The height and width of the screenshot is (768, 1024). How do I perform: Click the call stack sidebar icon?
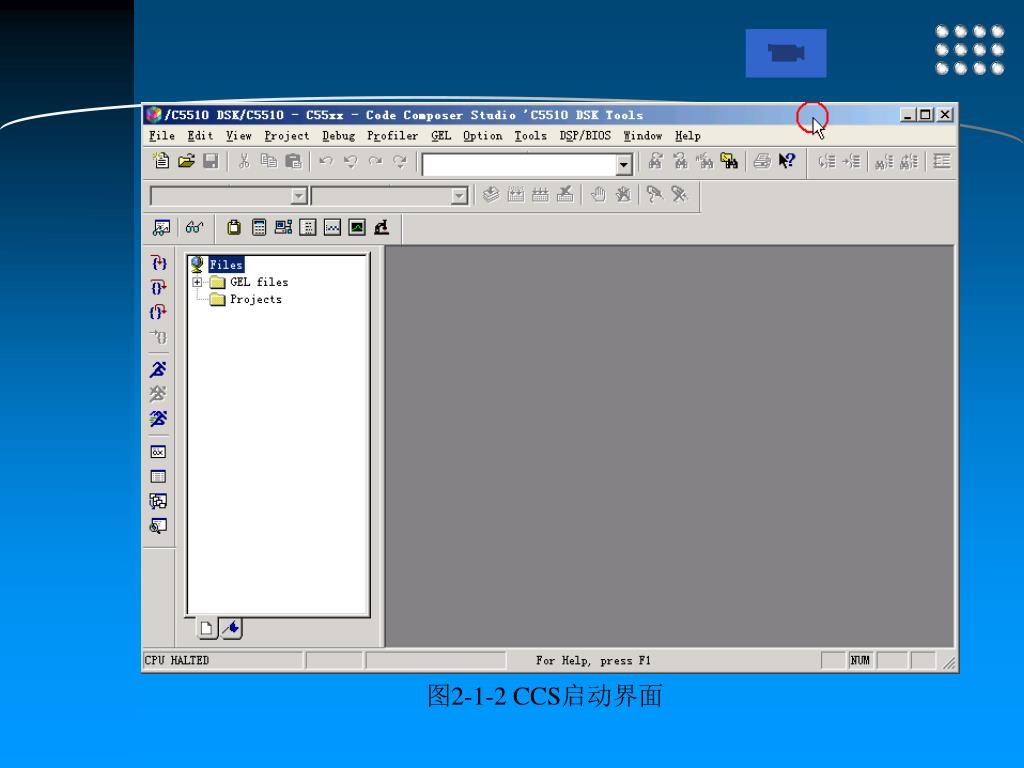158,501
